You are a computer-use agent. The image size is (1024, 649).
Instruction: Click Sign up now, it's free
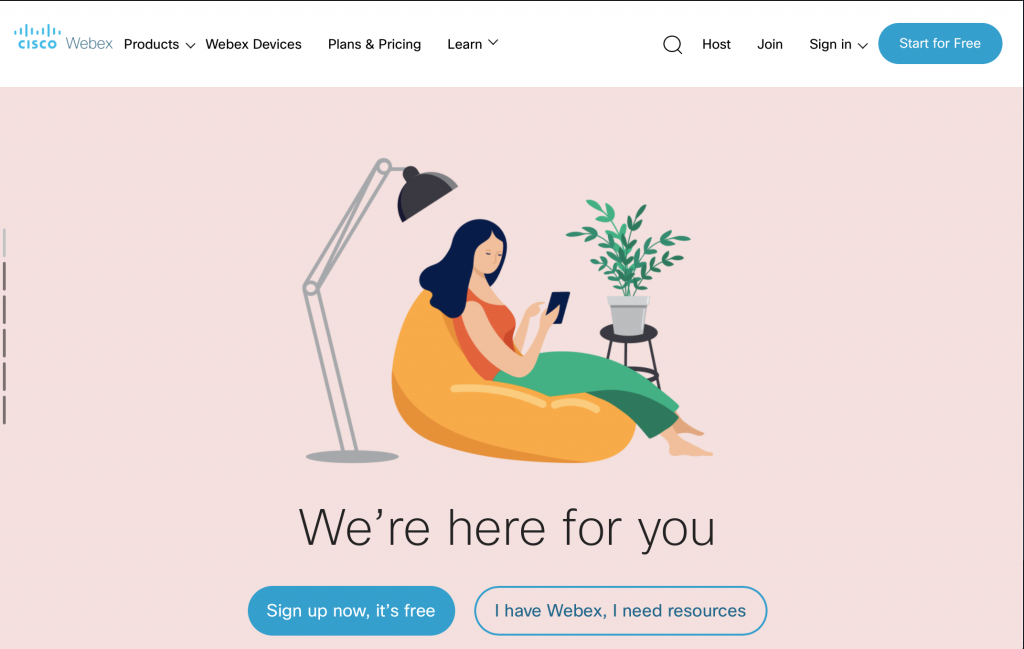coord(351,610)
